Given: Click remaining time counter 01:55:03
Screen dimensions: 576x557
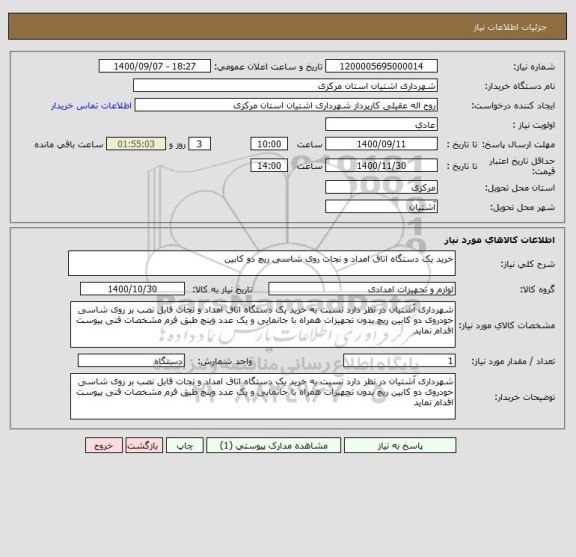Looking at the screenshot, I should coord(136,144).
